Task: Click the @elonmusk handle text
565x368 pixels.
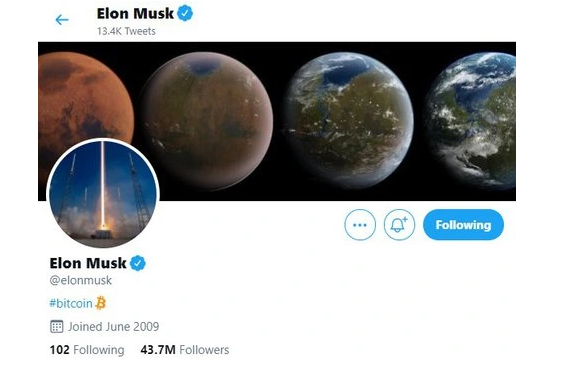Action: 81,280
